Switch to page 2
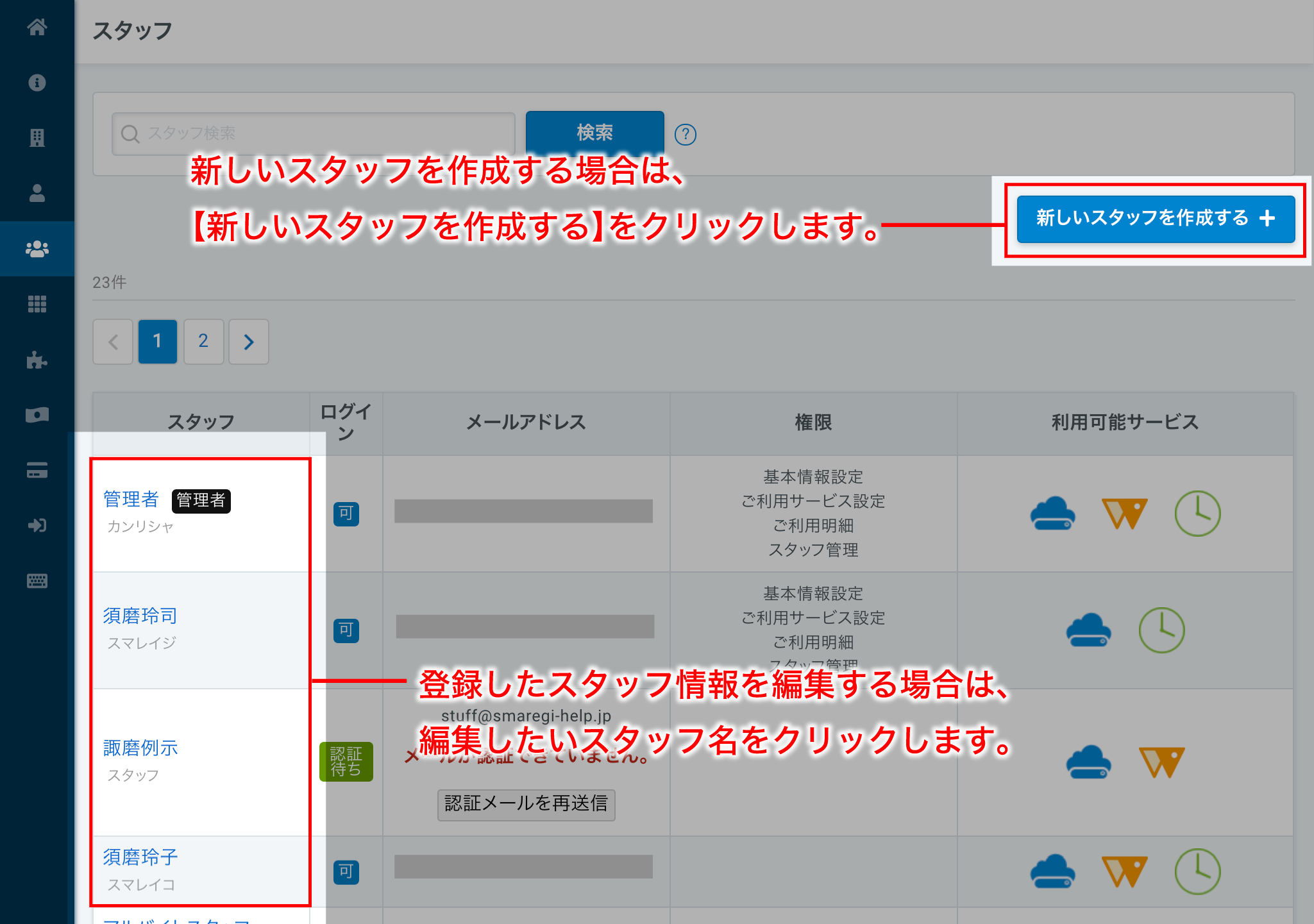 coord(203,342)
